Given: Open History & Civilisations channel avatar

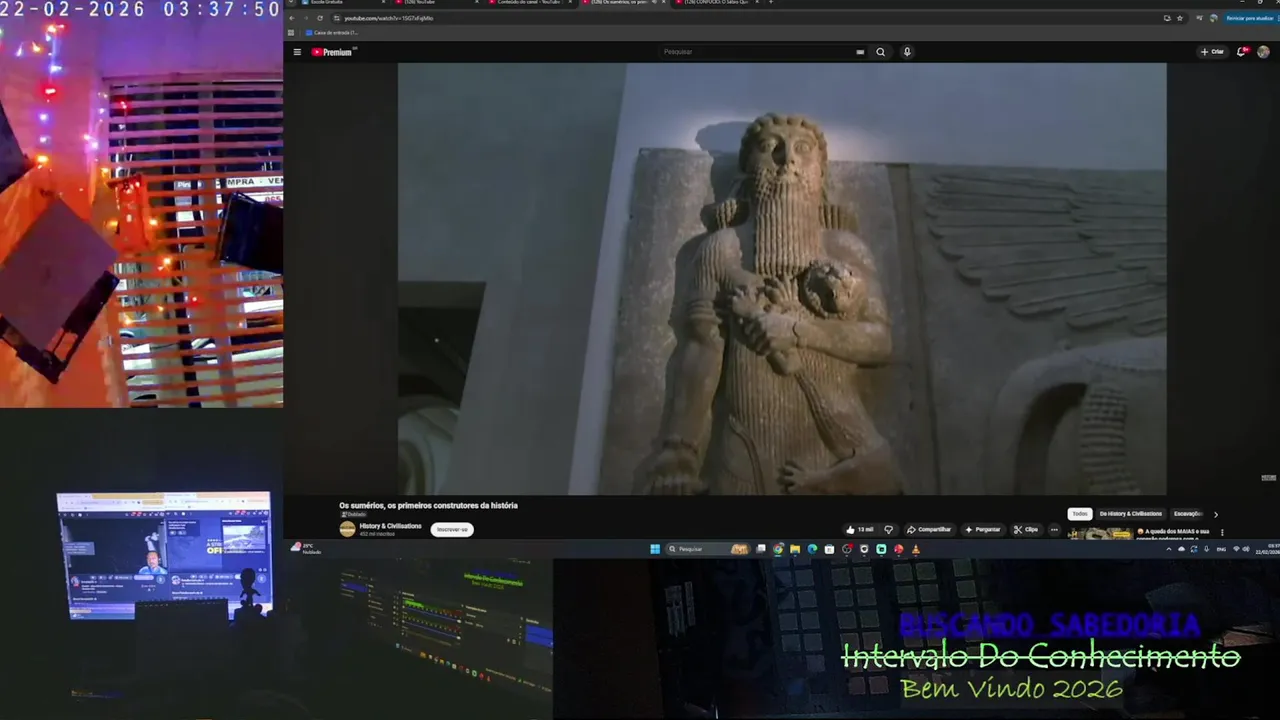Looking at the screenshot, I should [347, 529].
